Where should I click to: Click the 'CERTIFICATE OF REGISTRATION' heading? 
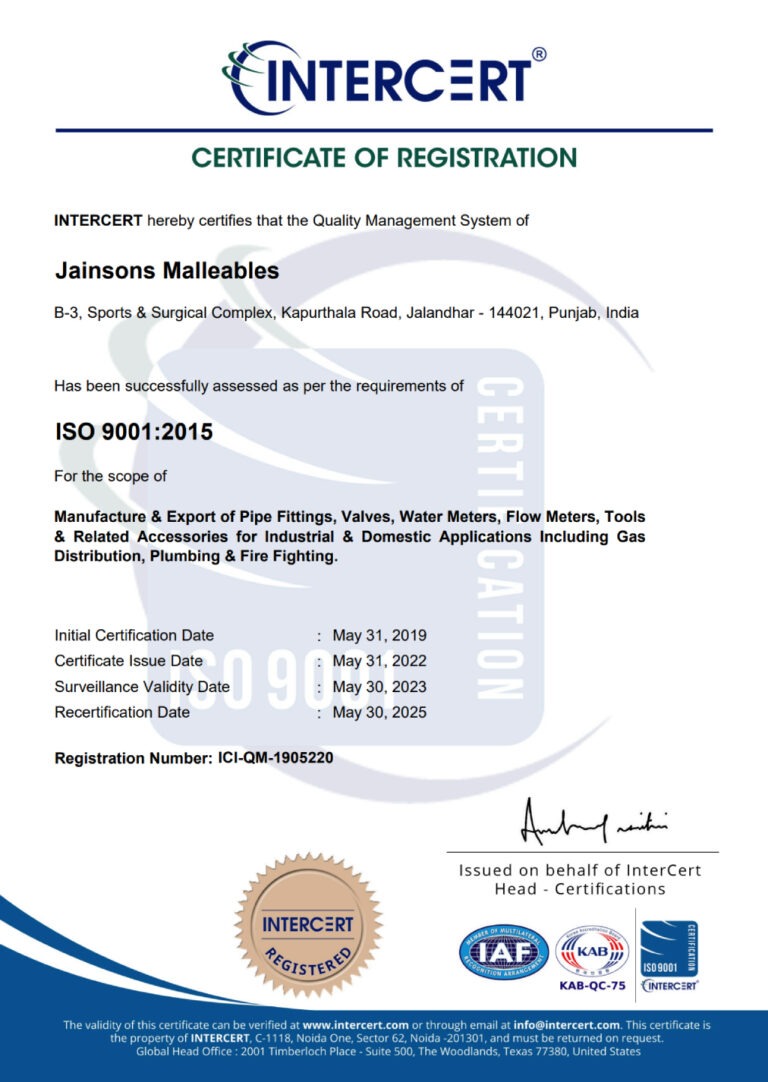pyautogui.click(x=384, y=157)
